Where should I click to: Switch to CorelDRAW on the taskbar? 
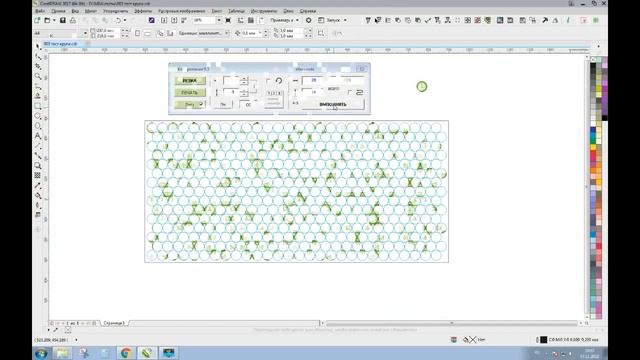point(147,353)
